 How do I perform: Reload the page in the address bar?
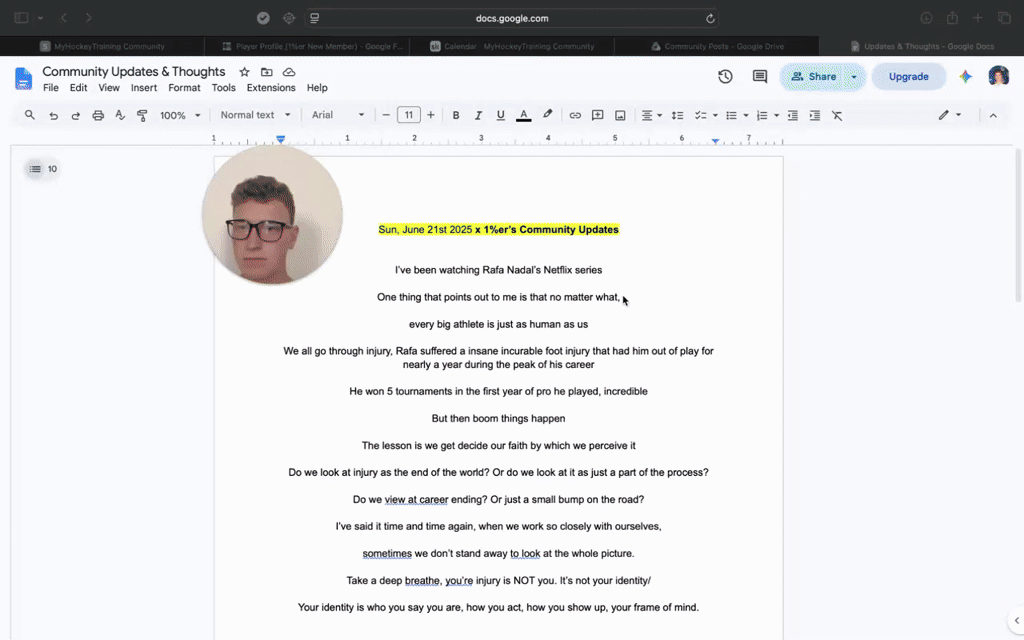(x=710, y=18)
